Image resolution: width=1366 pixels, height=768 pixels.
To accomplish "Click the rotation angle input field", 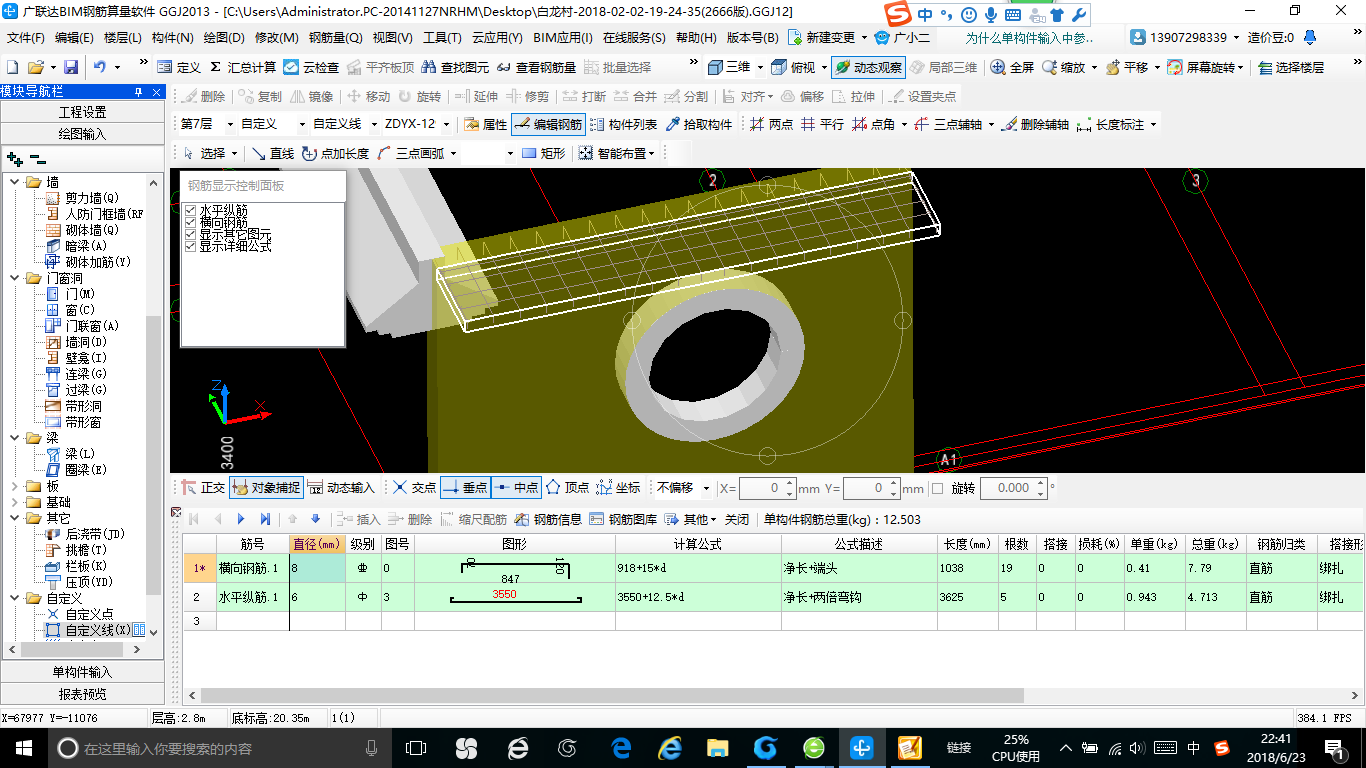I will [1012, 488].
